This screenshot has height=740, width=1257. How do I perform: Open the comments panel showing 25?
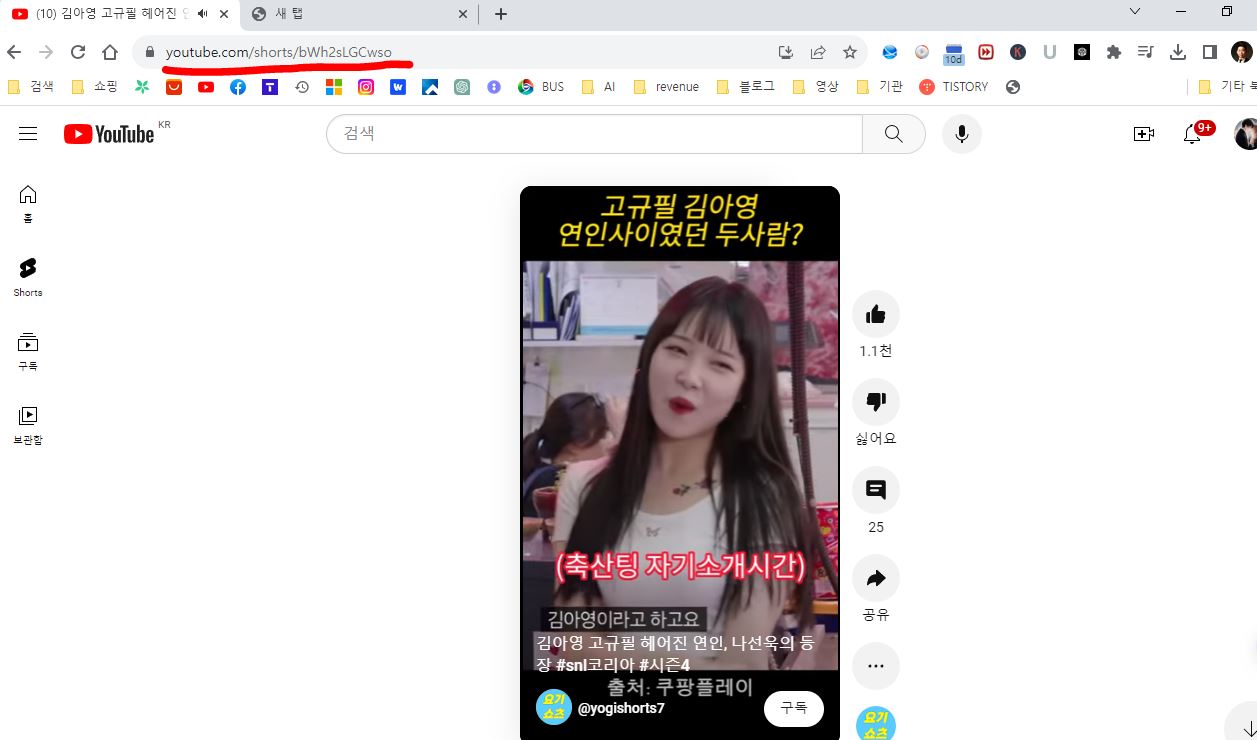pyautogui.click(x=876, y=490)
